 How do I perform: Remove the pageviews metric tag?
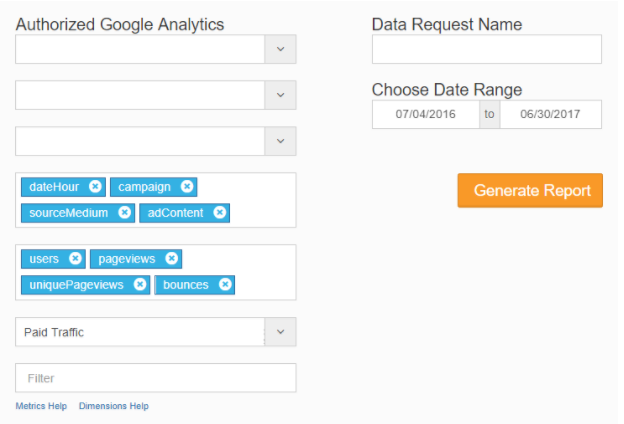pyautogui.click(x=172, y=259)
